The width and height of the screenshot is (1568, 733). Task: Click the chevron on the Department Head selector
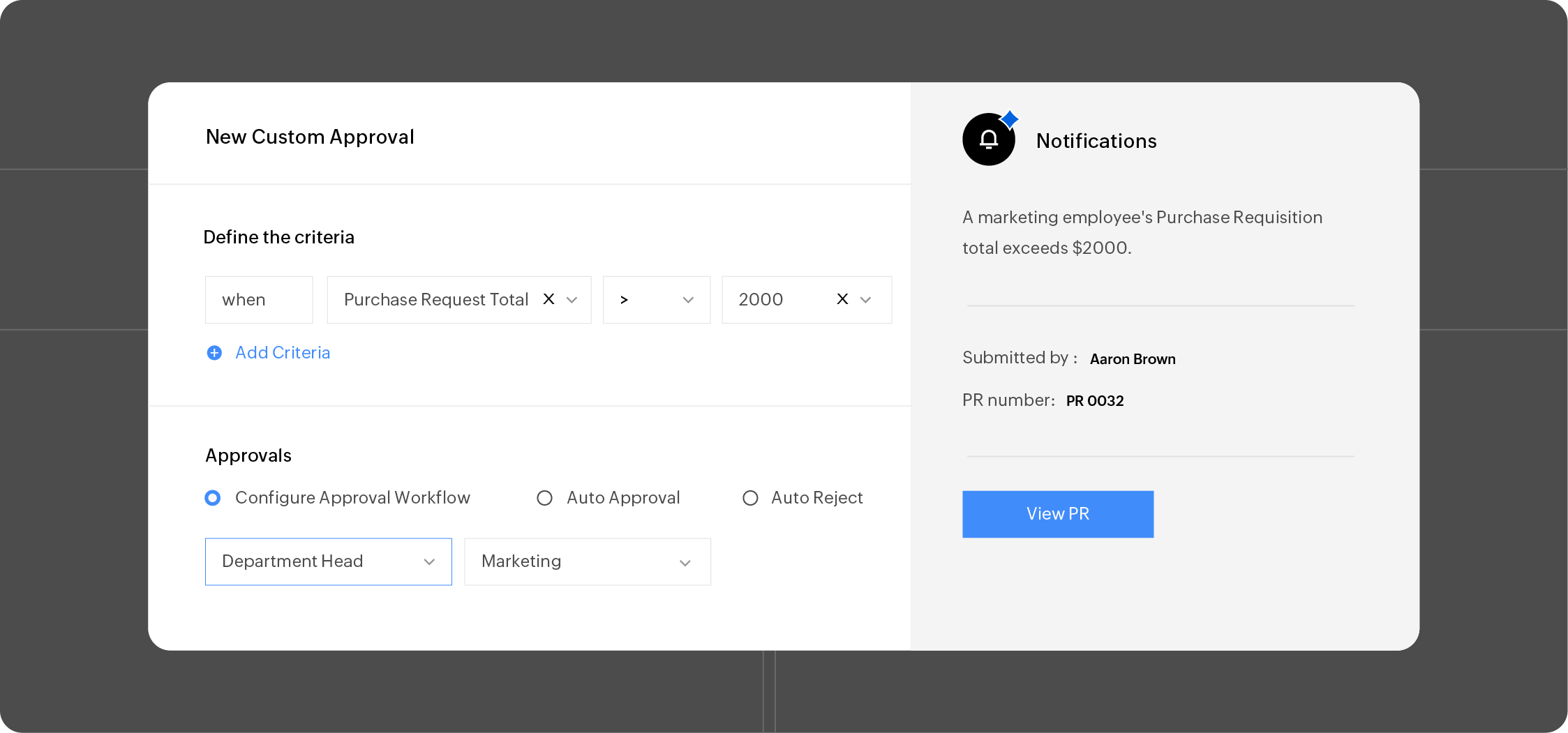pyautogui.click(x=428, y=561)
